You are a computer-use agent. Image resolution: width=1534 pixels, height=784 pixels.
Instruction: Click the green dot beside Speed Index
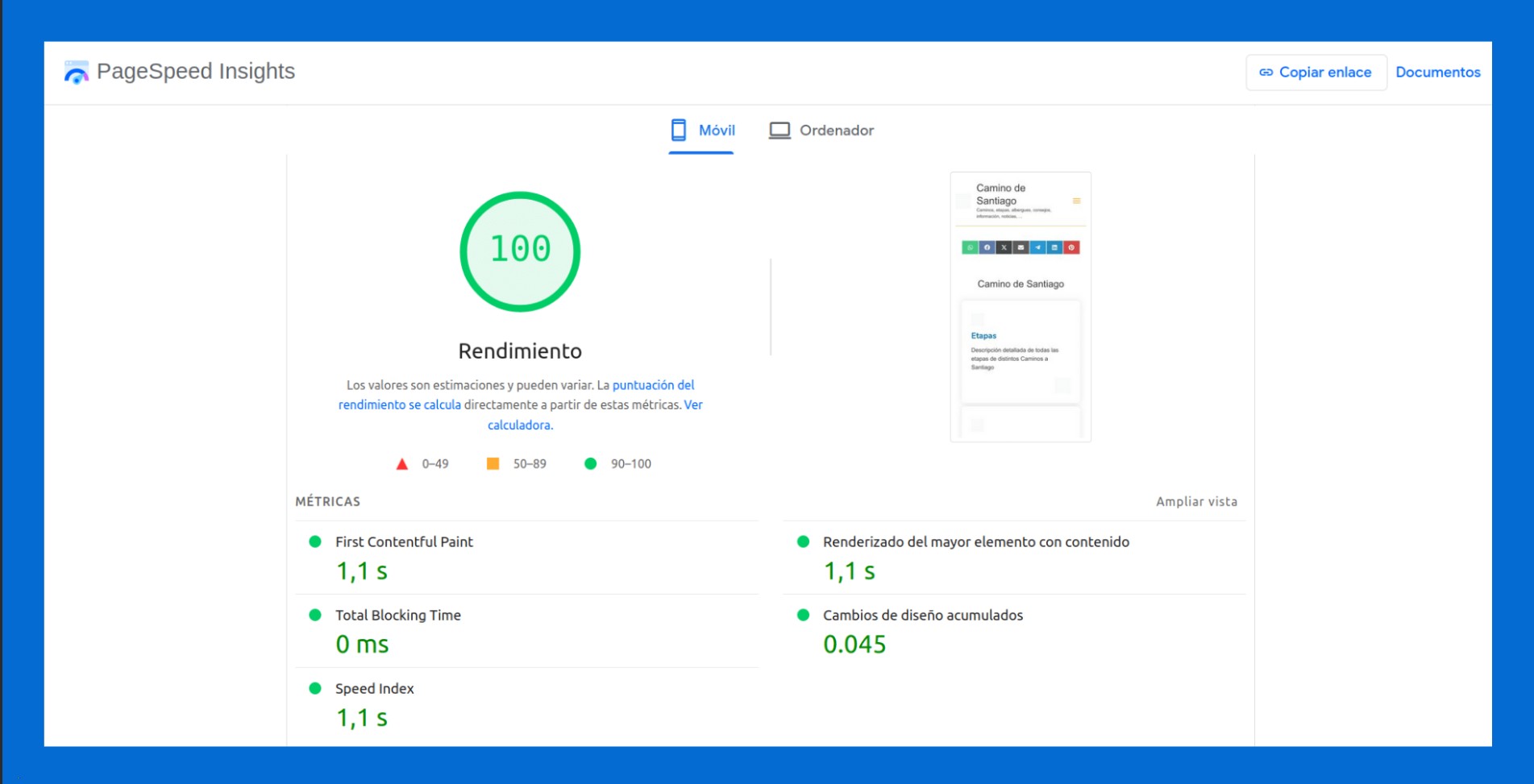pos(315,688)
